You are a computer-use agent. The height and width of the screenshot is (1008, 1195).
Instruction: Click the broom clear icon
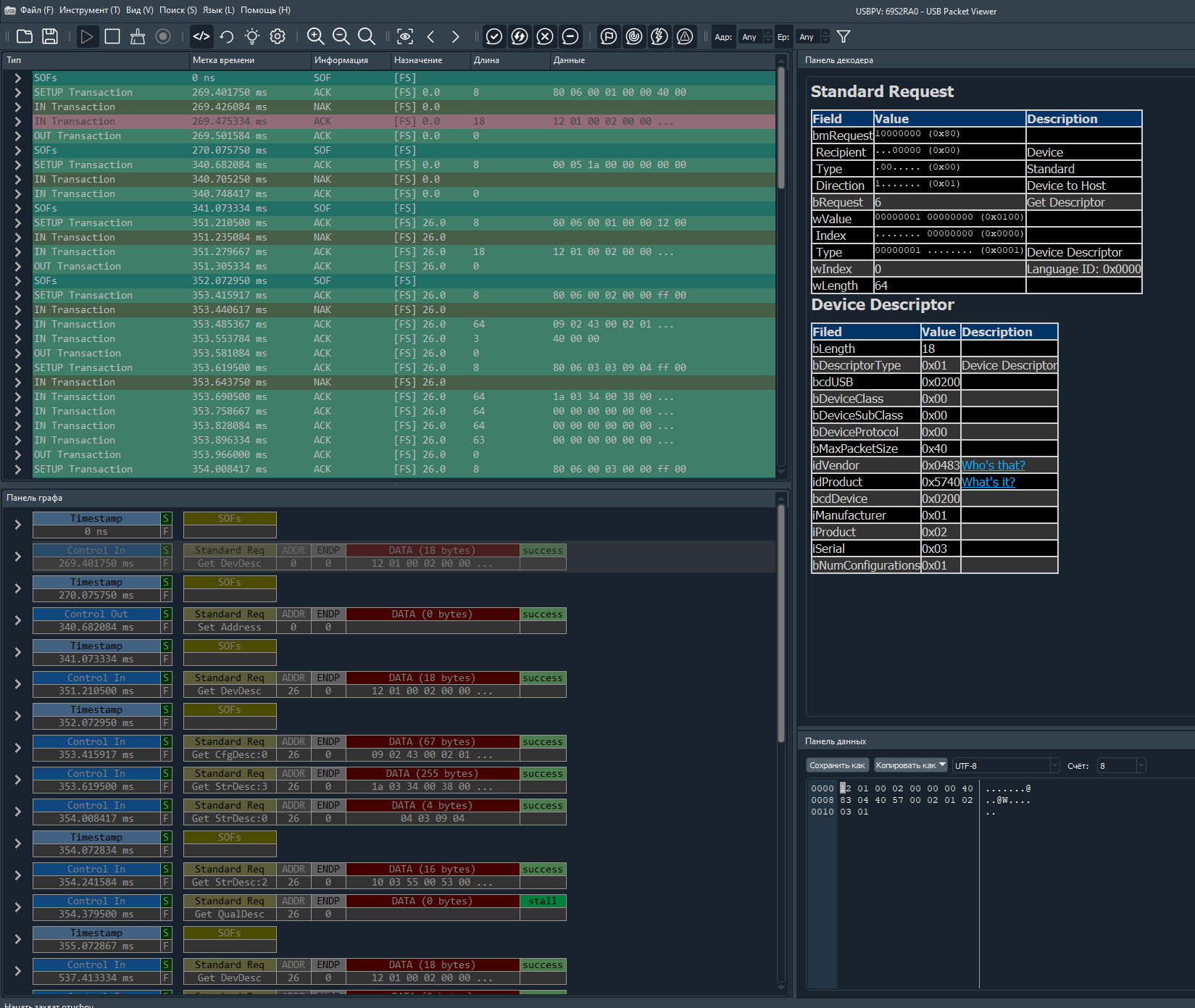pyautogui.click(x=138, y=36)
